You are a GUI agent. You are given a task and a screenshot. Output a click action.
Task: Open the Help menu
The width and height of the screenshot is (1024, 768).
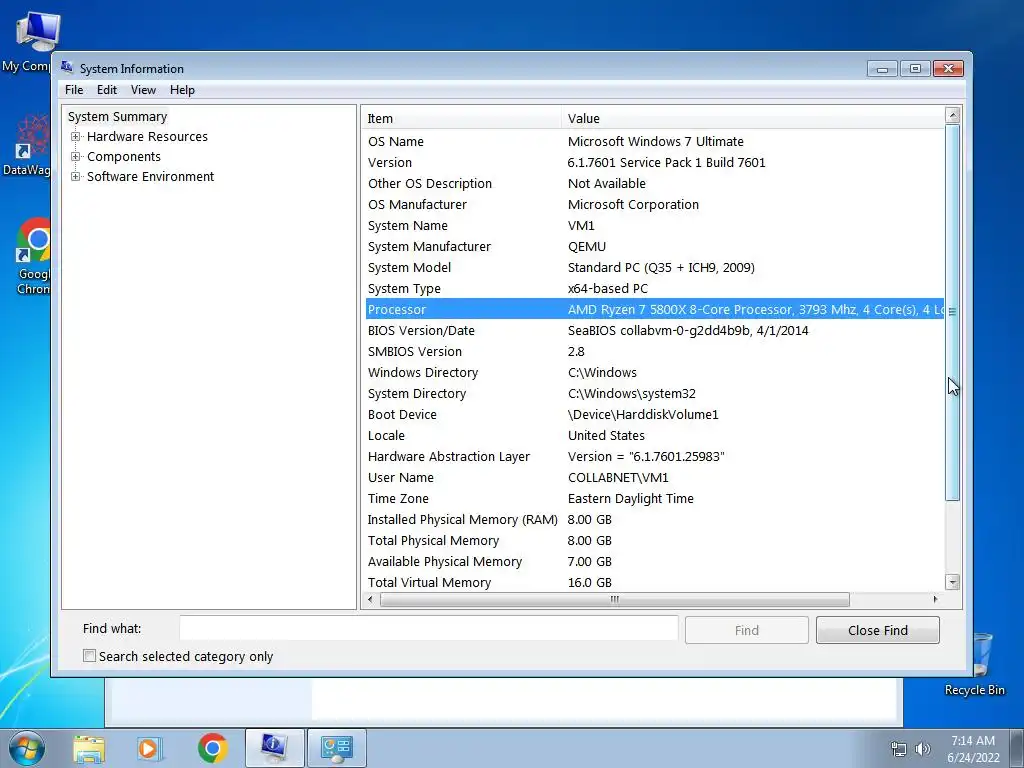click(x=182, y=89)
